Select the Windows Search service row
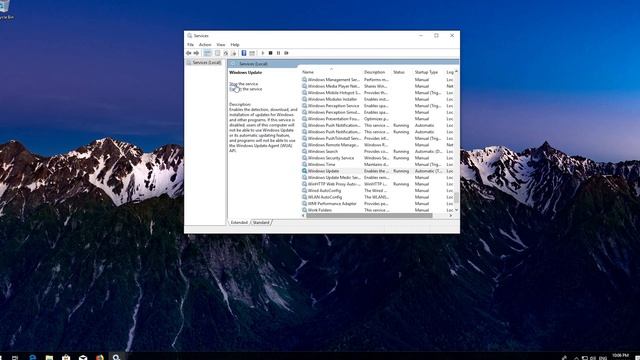This screenshot has width=640, height=360. [x=378, y=151]
